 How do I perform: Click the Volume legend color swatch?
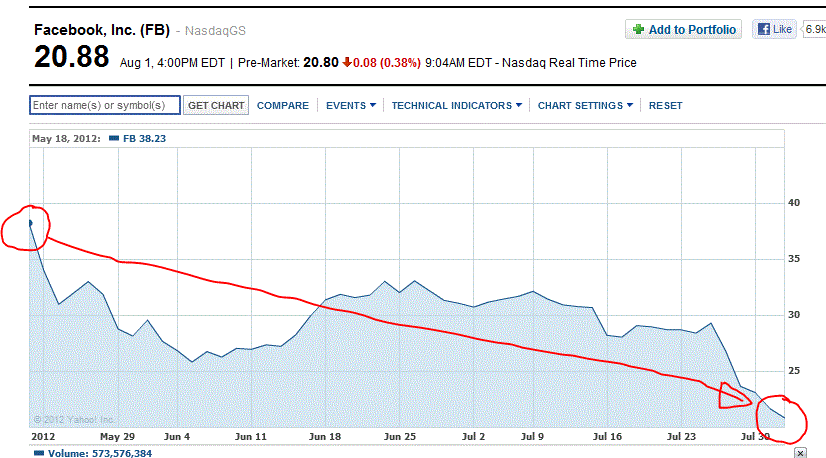pyautogui.click(x=39, y=453)
